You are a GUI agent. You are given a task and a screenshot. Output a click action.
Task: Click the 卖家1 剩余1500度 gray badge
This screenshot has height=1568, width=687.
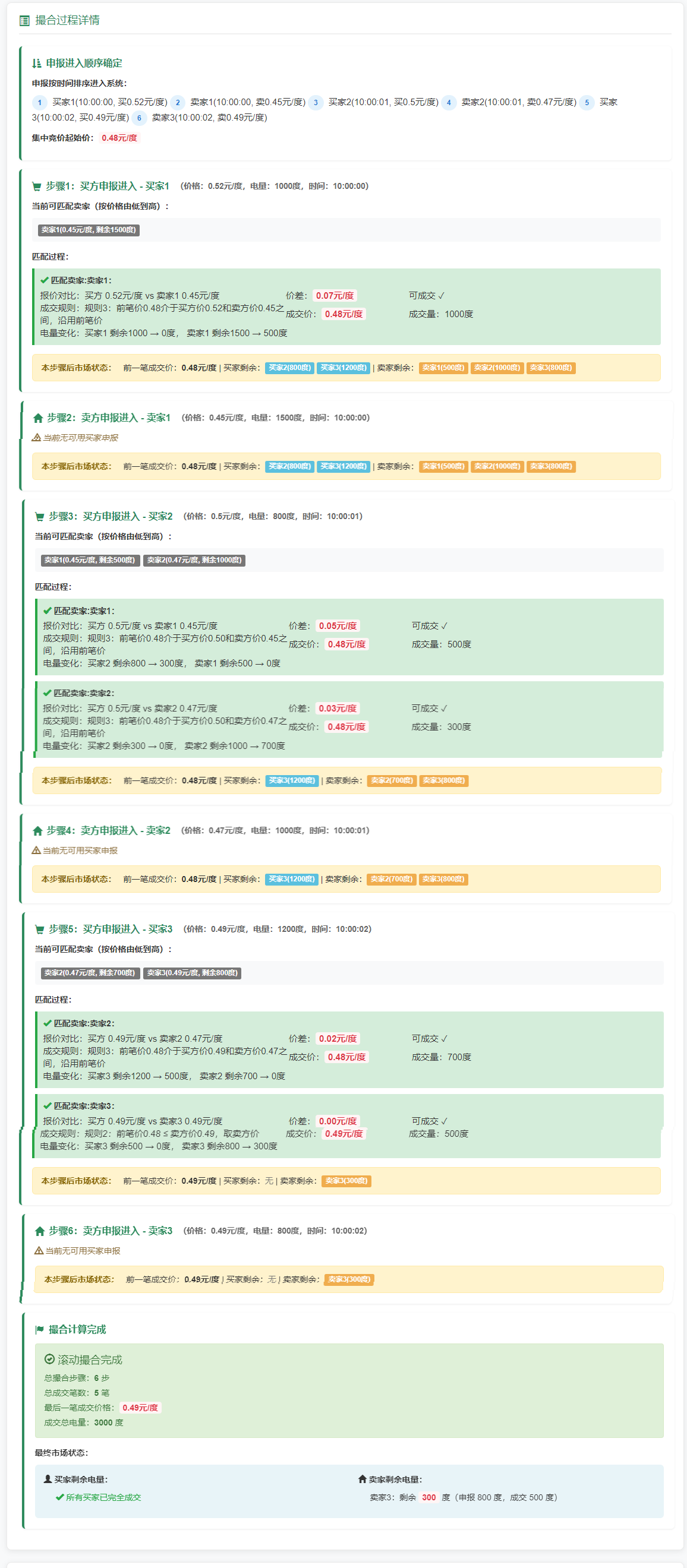[x=89, y=230]
